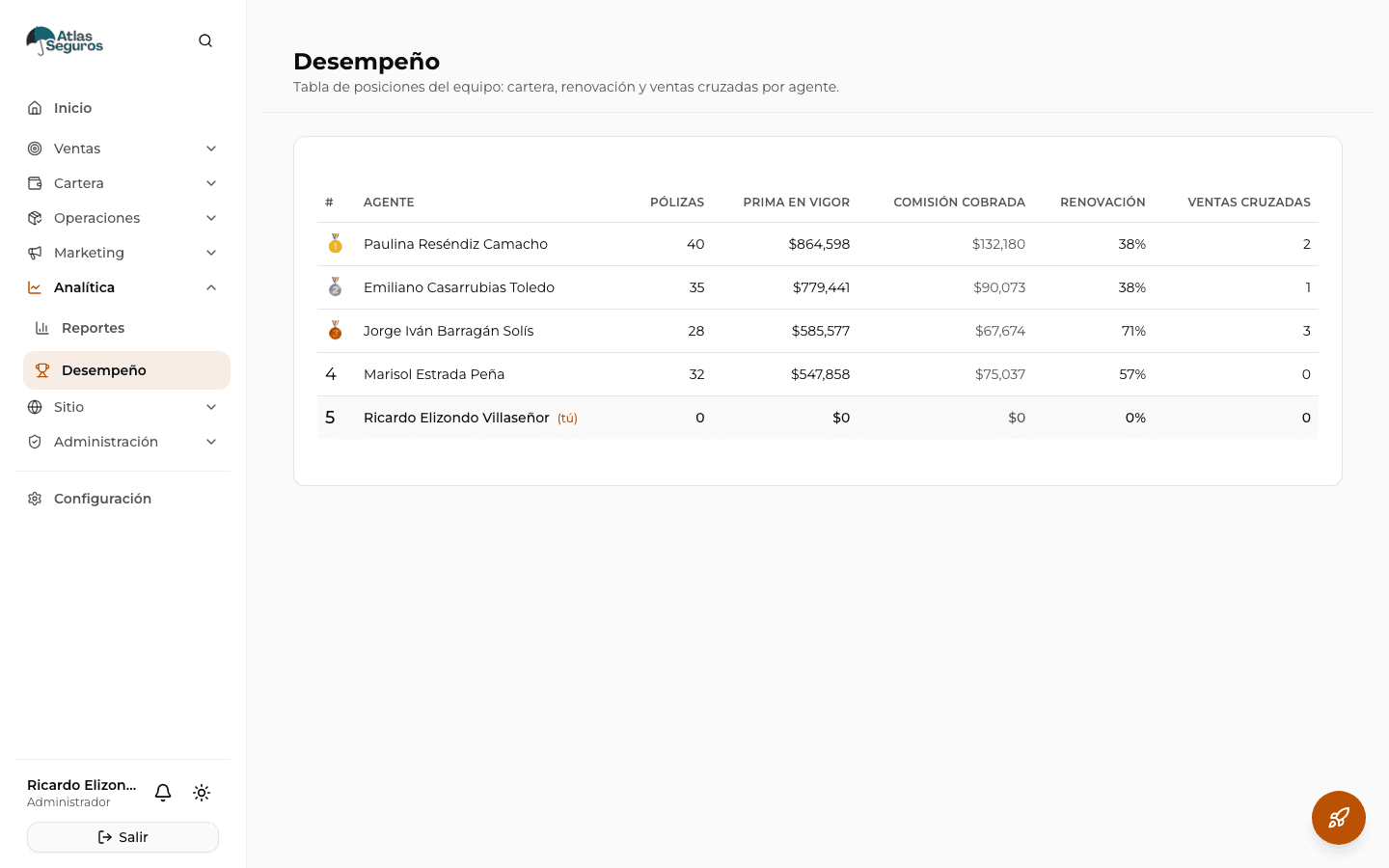Click gold medal for Paulina Reséndiz
Viewport: 1389px width, 868px height.
pyautogui.click(x=336, y=244)
